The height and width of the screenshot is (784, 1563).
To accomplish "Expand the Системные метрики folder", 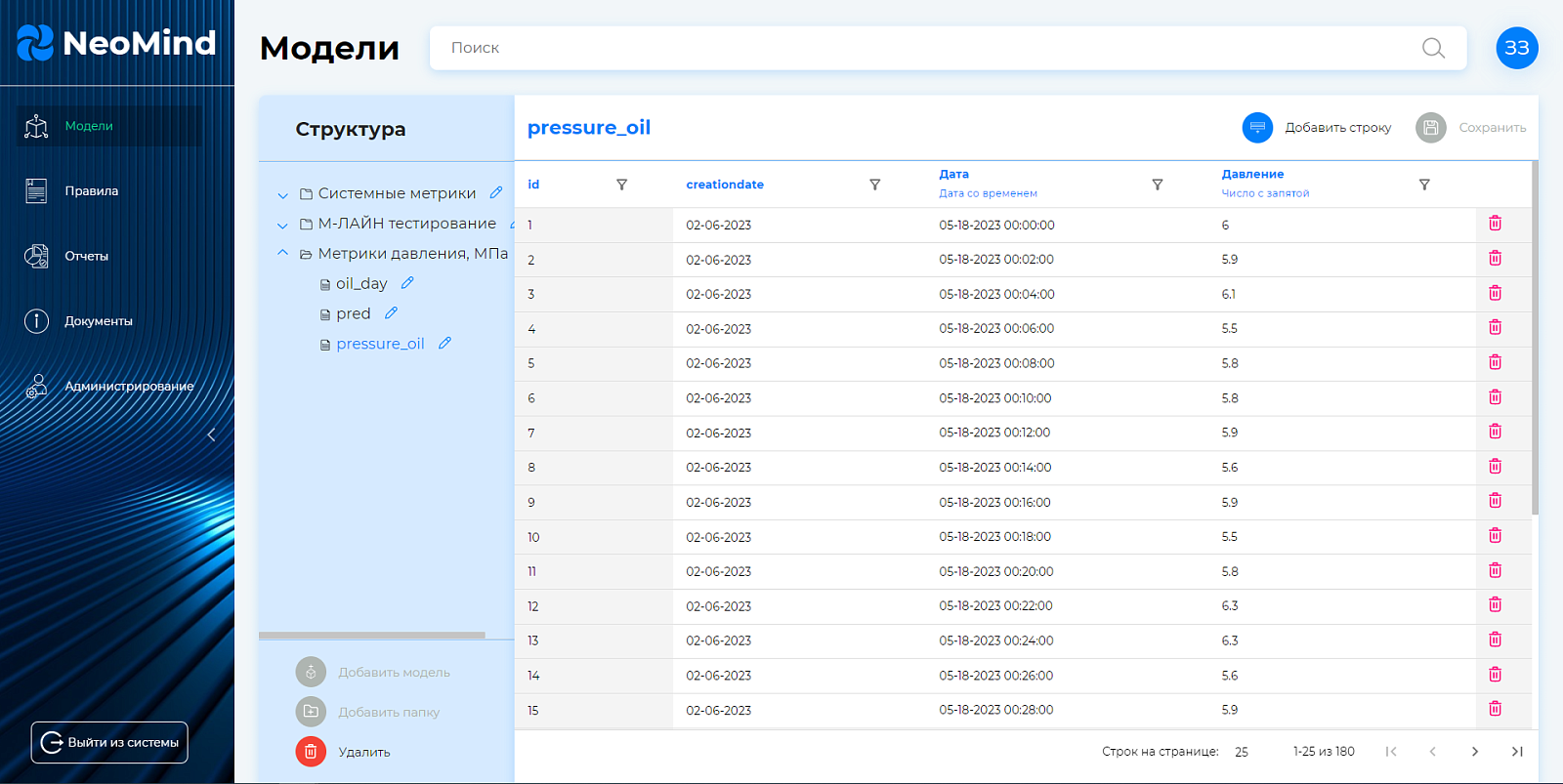I will (282, 195).
